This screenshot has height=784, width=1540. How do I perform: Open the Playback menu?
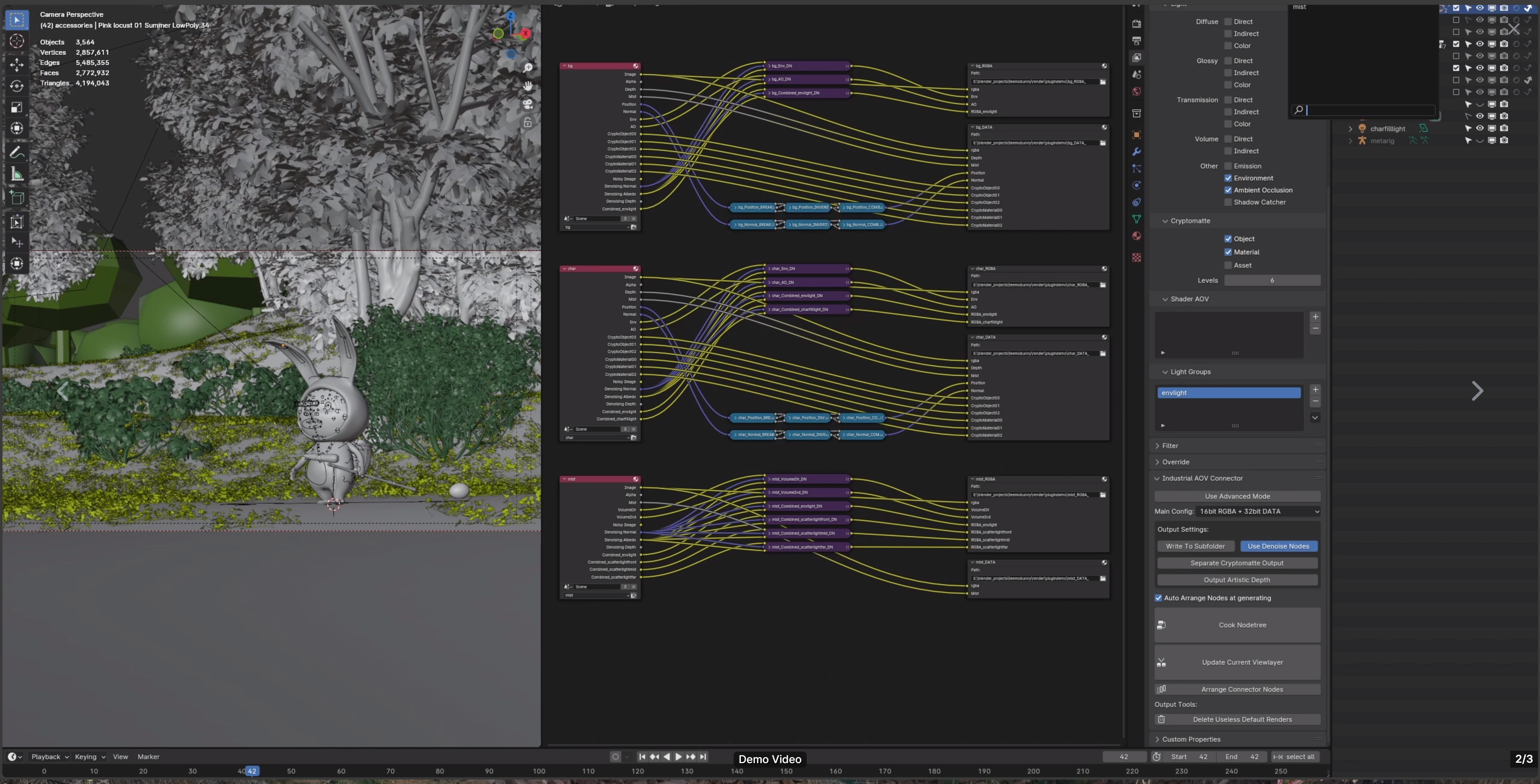50,756
